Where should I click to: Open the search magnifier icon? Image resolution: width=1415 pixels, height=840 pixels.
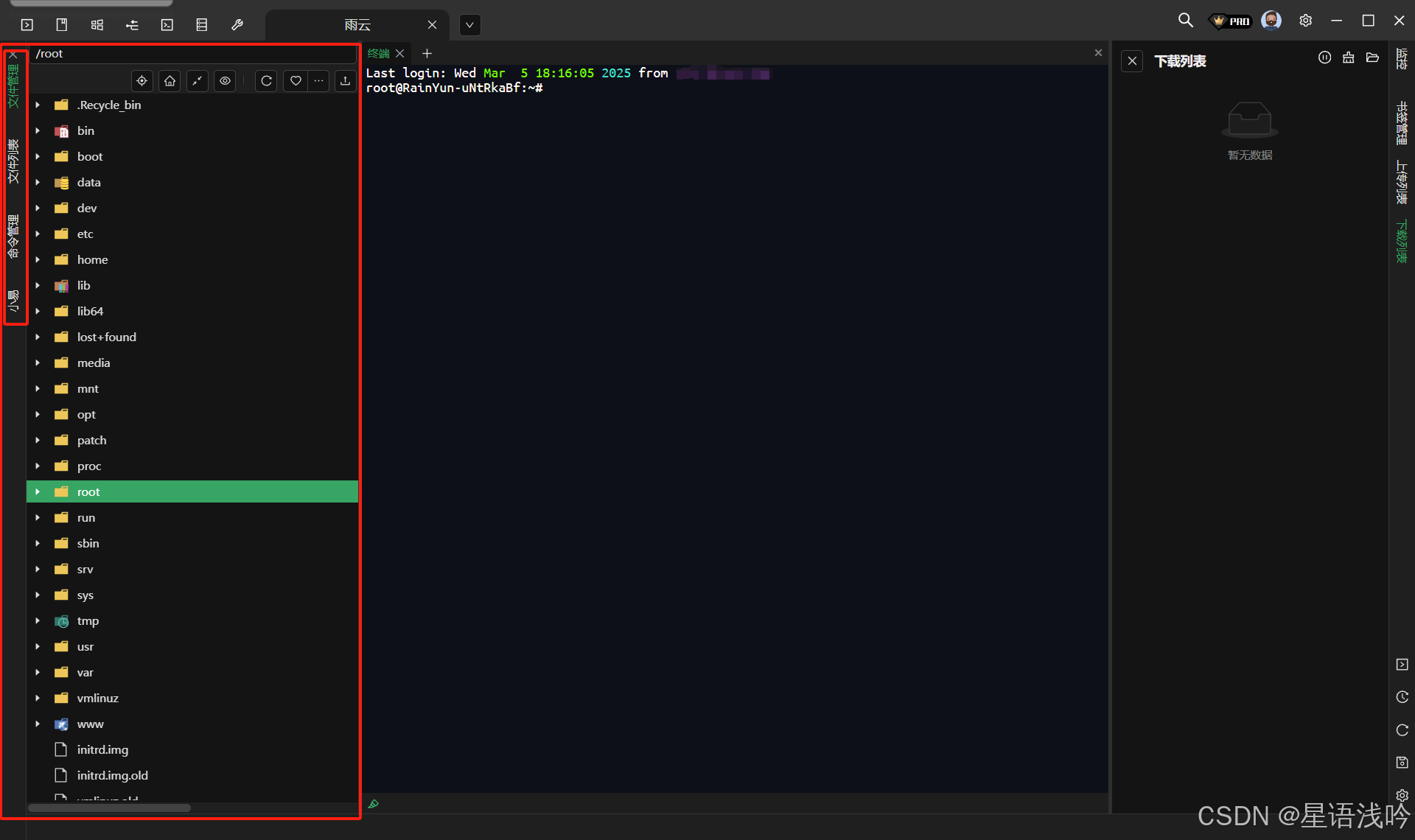(1185, 21)
